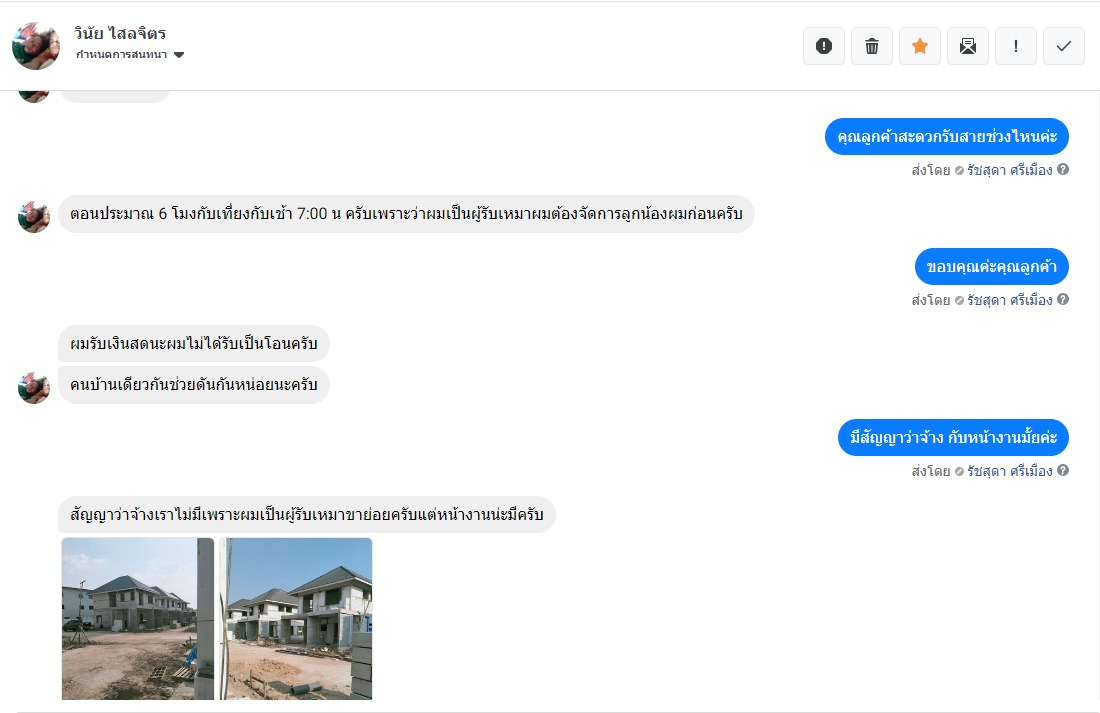Click sender name รัชสุดา under คุณลูกค้าสะดวกรับสาย message
This screenshot has width=1100, height=713.
pyautogui.click(x=1010, y=170)
